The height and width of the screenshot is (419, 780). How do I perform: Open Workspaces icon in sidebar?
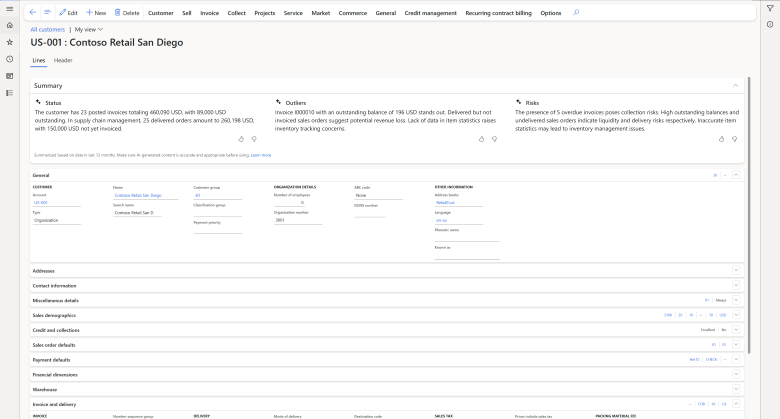pos(9,76)
